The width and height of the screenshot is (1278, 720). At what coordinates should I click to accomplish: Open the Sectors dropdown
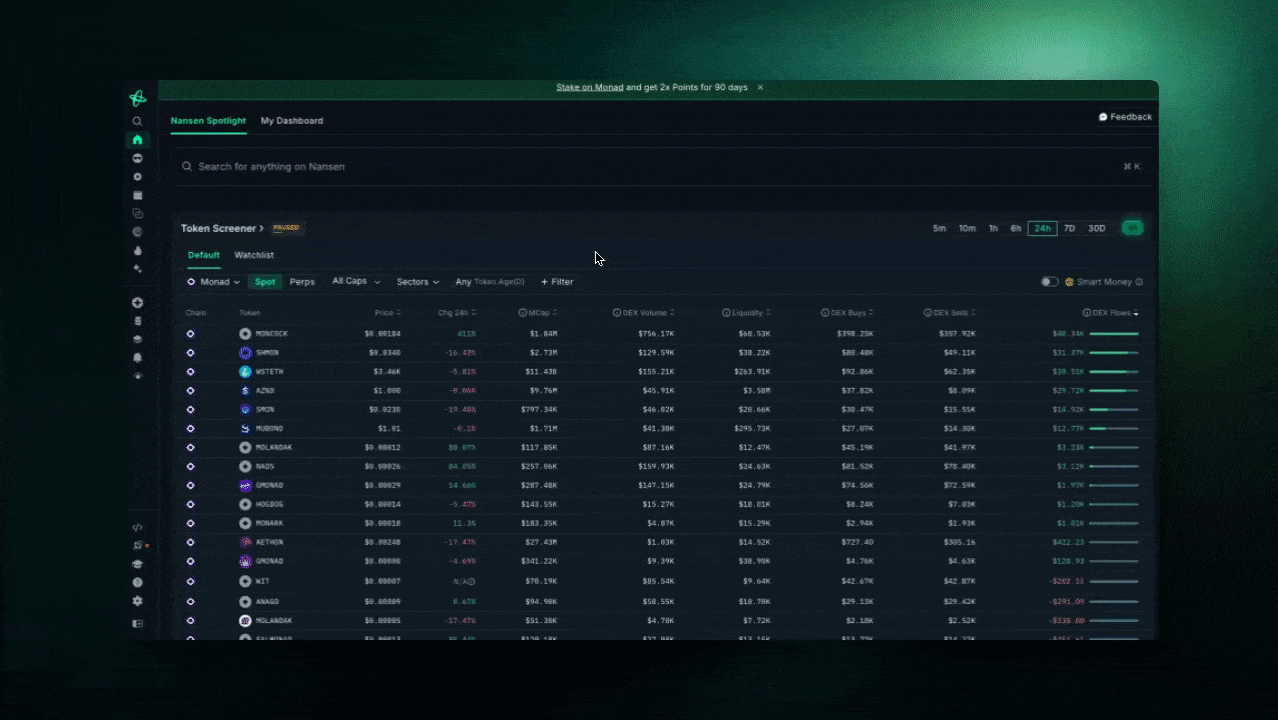click(x=418, y=282)
